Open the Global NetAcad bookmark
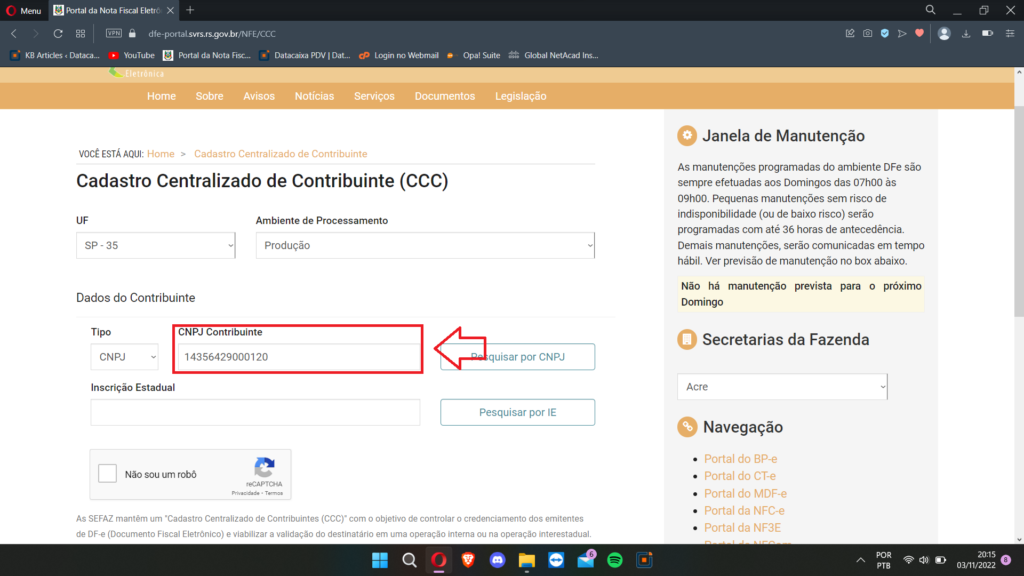 coord(554,56)
